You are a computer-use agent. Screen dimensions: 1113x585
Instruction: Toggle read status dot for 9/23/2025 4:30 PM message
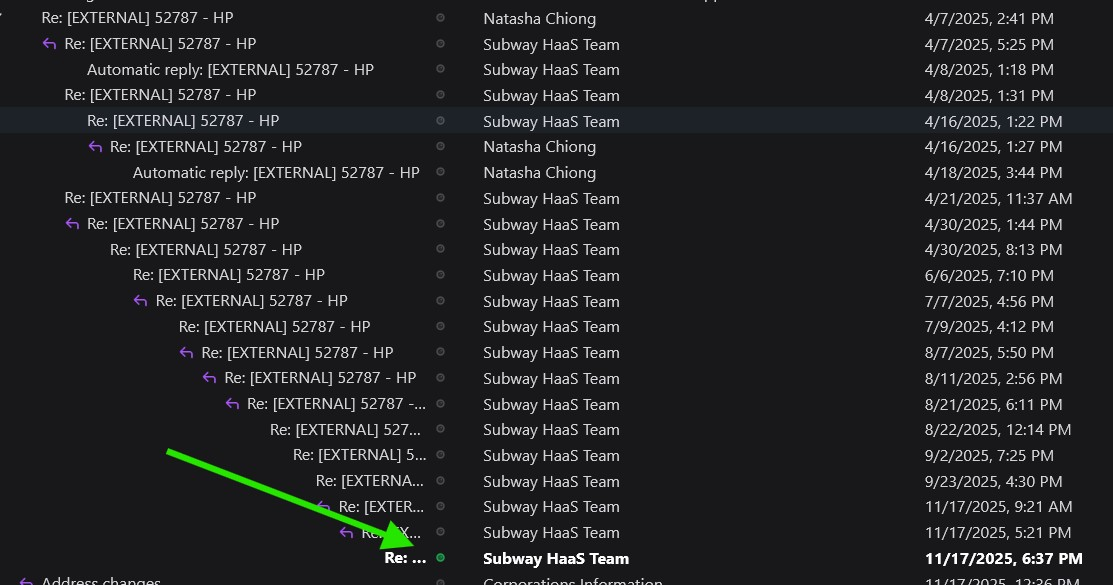click(440, 481)
